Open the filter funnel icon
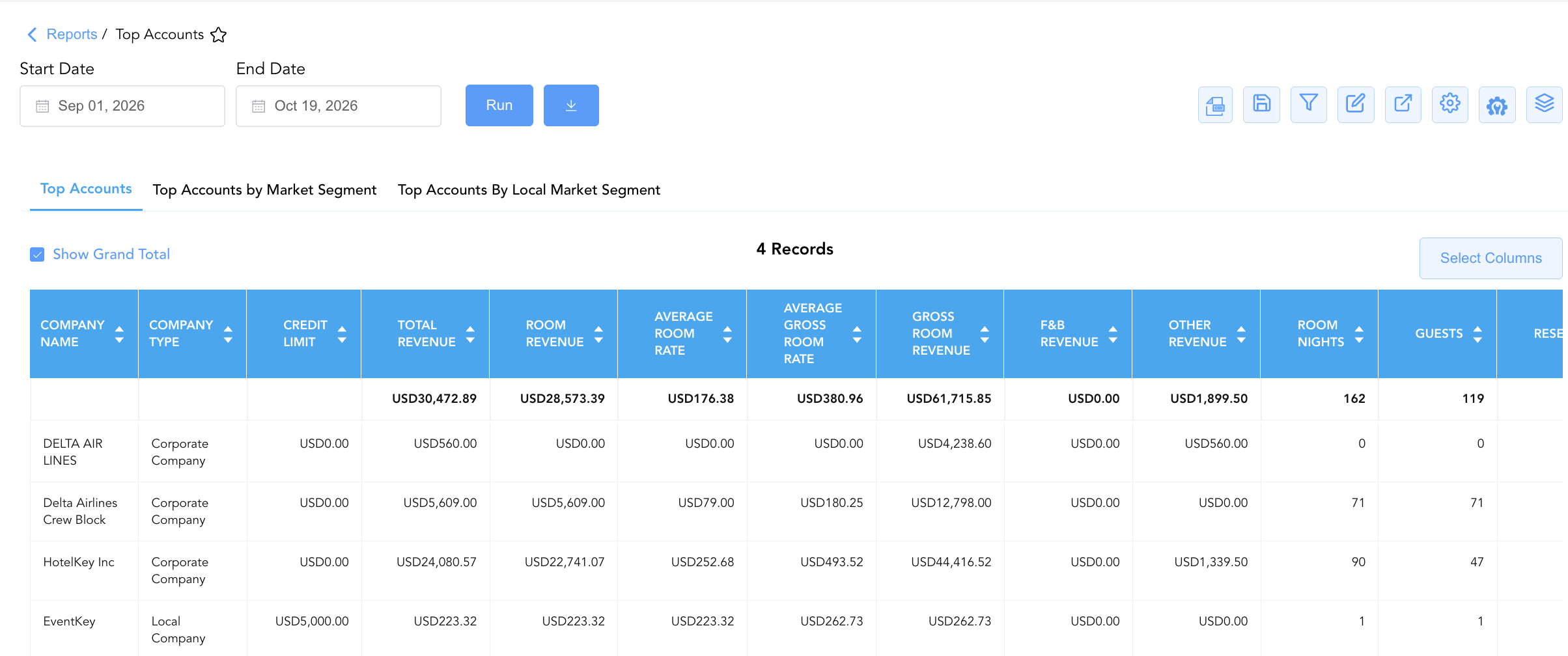The height and width of the screenshot is (656, 1568). 1308,105
